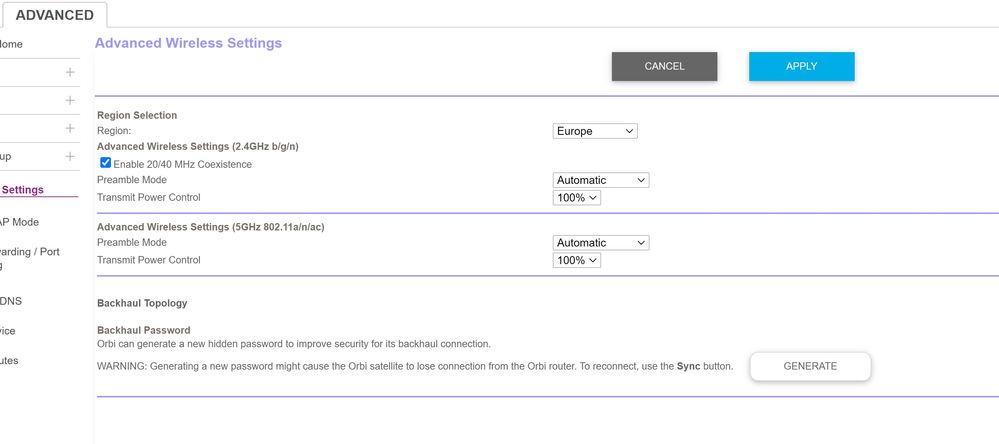999x444 pixels.
Task: Open 5GHz Transmit Power Control dropdown
Action: click(577, 260)
